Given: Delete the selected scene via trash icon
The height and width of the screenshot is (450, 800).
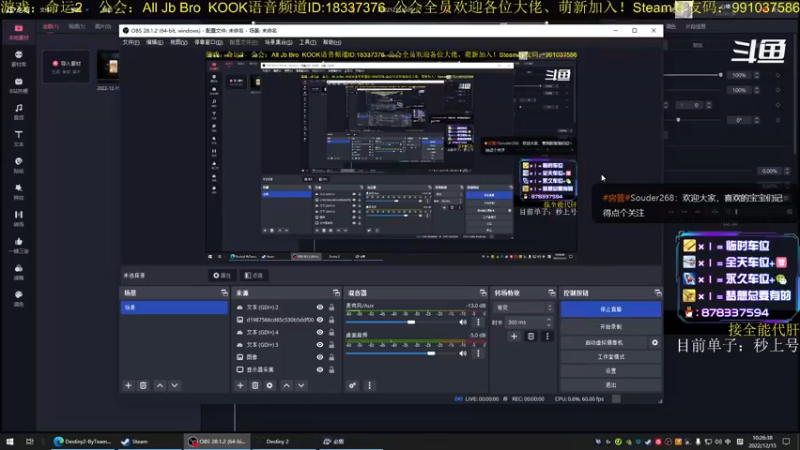Looking at the screenshot, I should pos(143,385).
